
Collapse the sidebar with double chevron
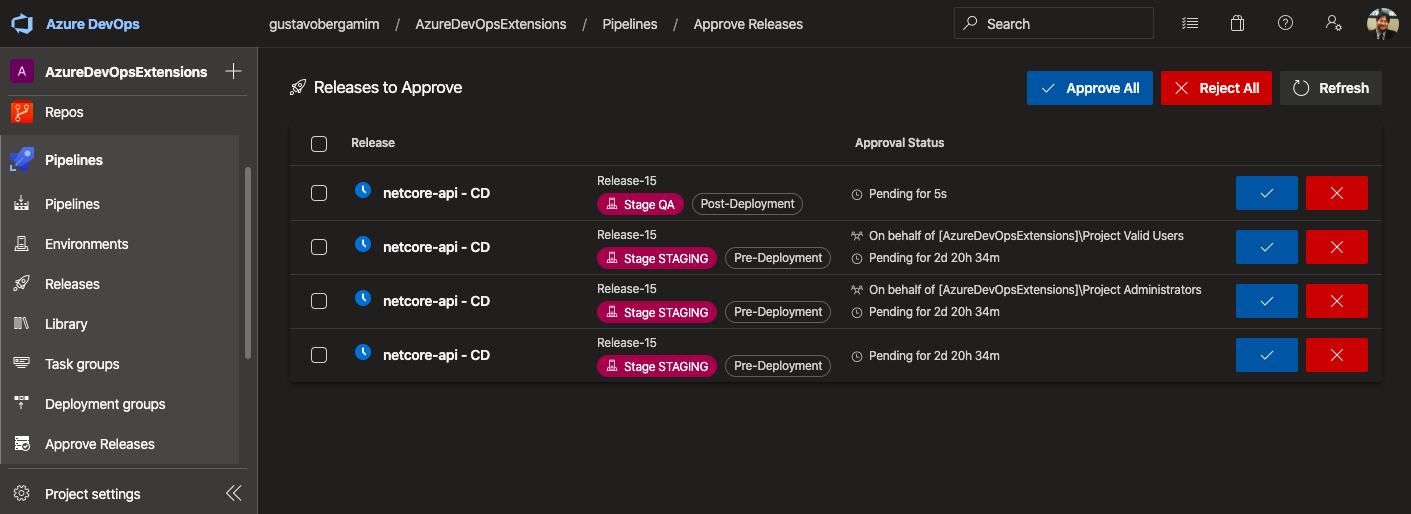[x=233, y=493]
